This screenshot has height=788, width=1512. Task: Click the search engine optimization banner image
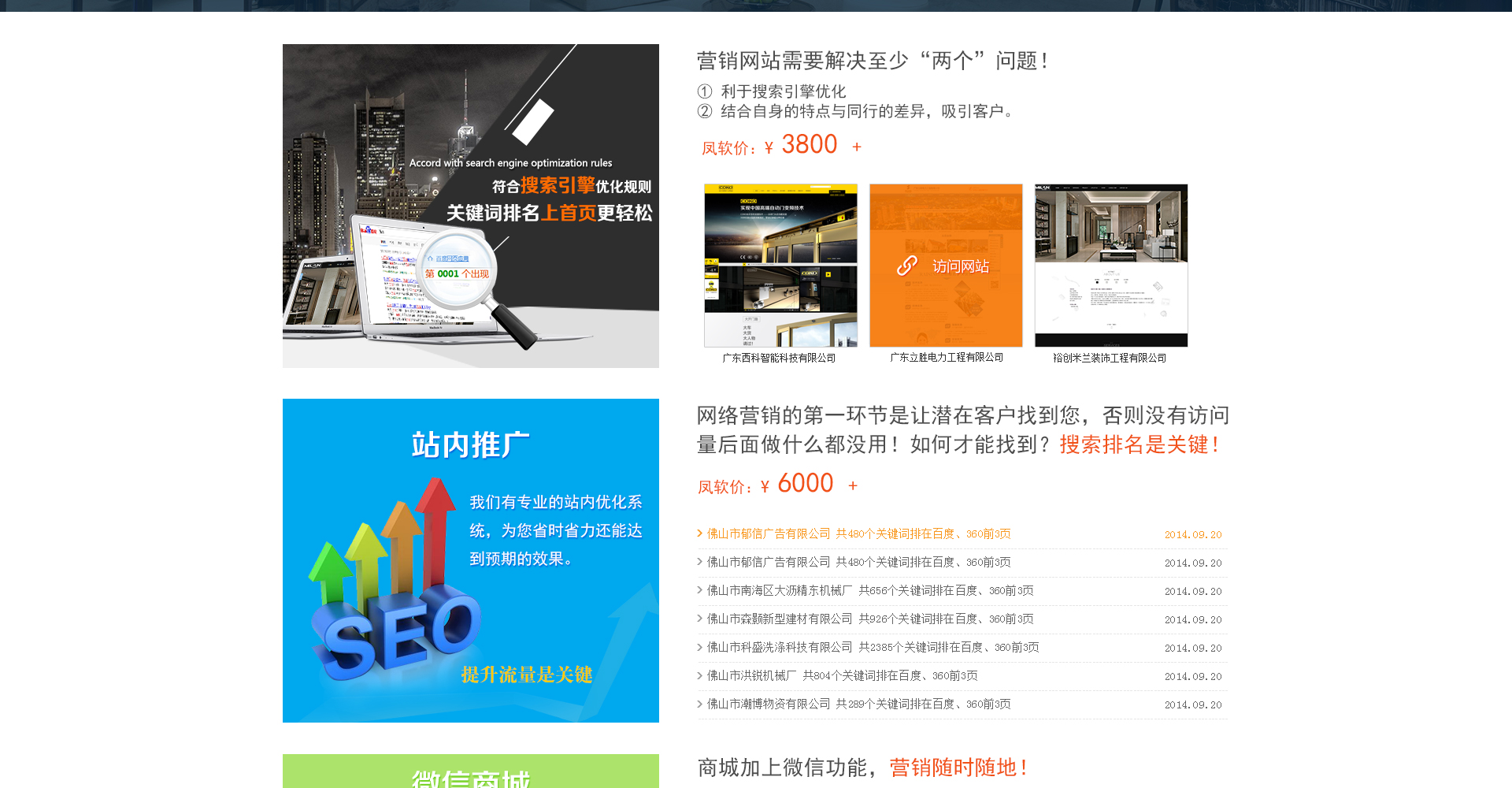pyautogui.click(x=470, y=206)
